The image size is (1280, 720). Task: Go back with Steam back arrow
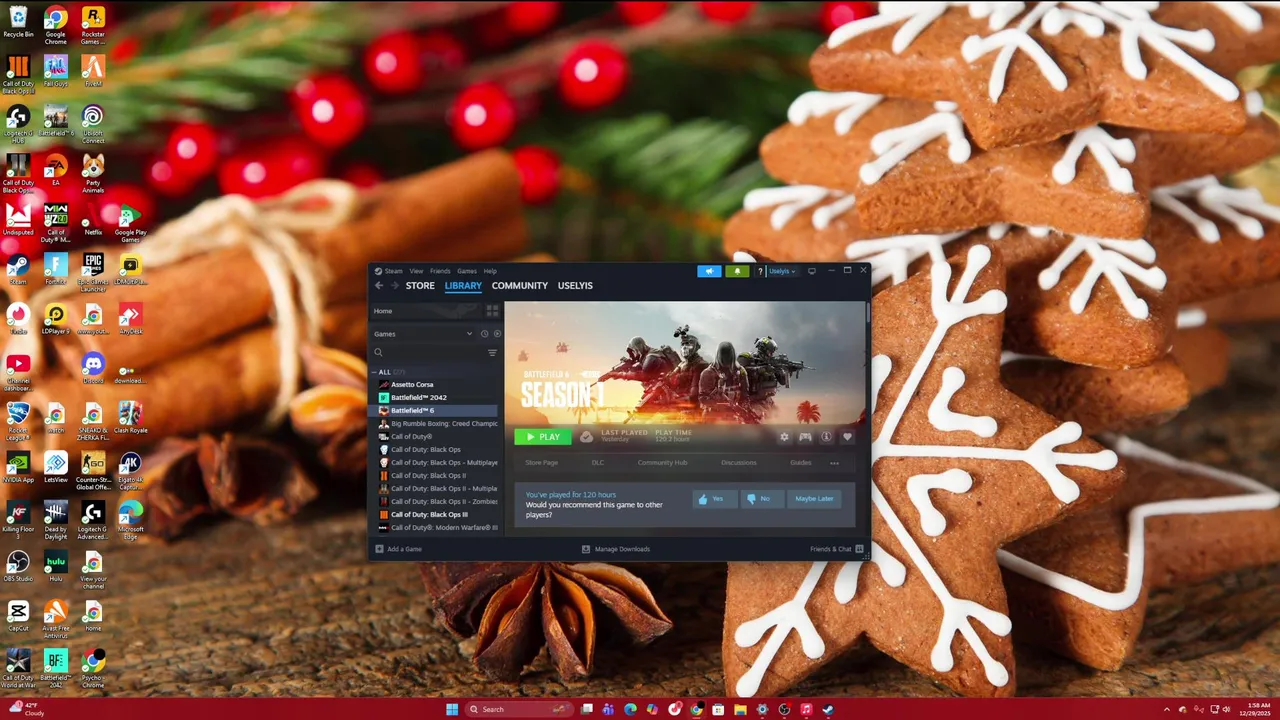pyautogui.click(x=379, y=285)
